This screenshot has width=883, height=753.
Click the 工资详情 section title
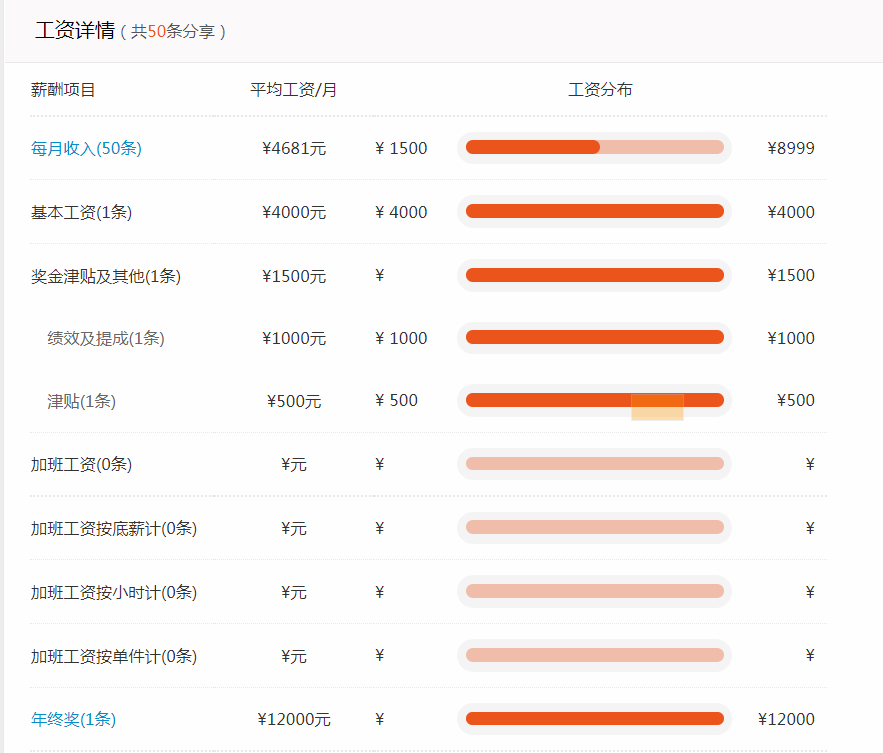75,31
